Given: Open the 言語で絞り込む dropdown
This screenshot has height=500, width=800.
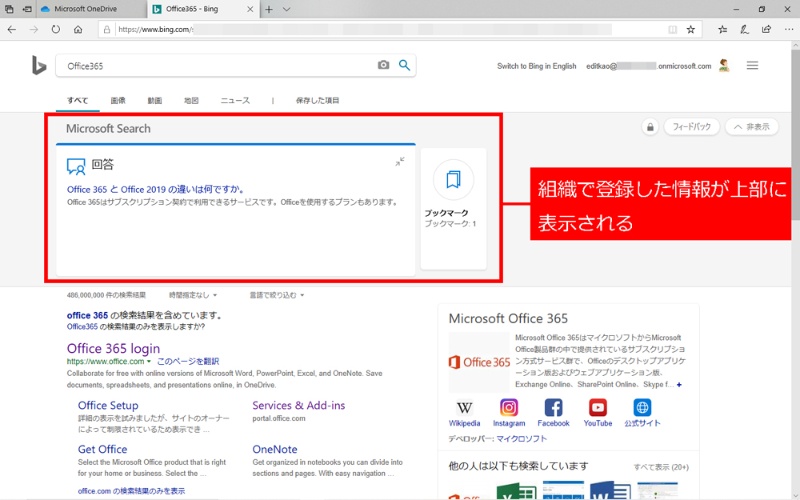Looking at the screenshot, I should click(x=277, y=295).
